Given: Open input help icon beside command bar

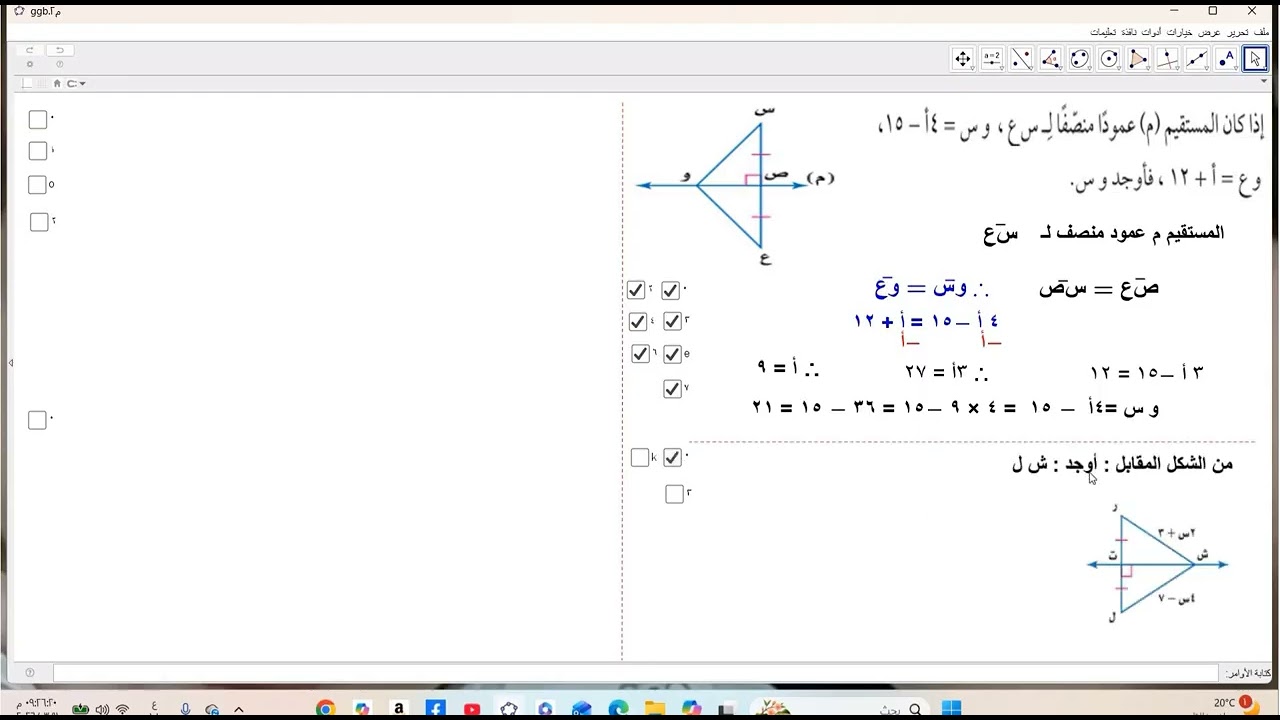Looking at the screenshot, I should tap(29, 673).
